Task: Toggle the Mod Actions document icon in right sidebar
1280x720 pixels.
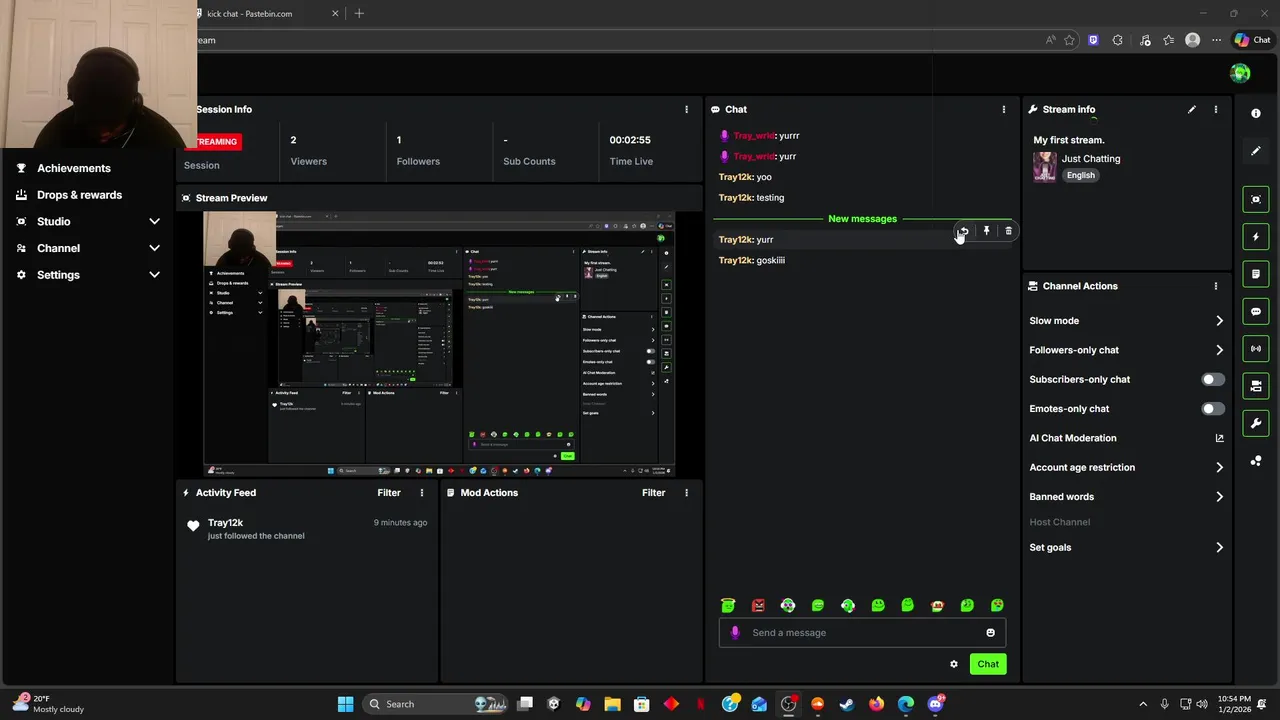Action: click(x=1256, y=274)
